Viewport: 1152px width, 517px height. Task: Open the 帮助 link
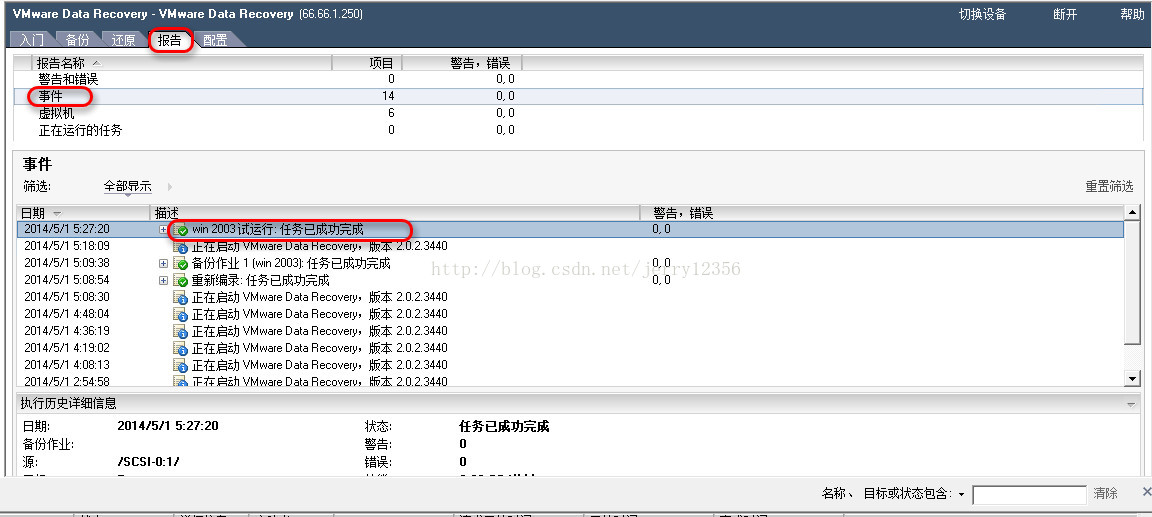(1132, 15)
